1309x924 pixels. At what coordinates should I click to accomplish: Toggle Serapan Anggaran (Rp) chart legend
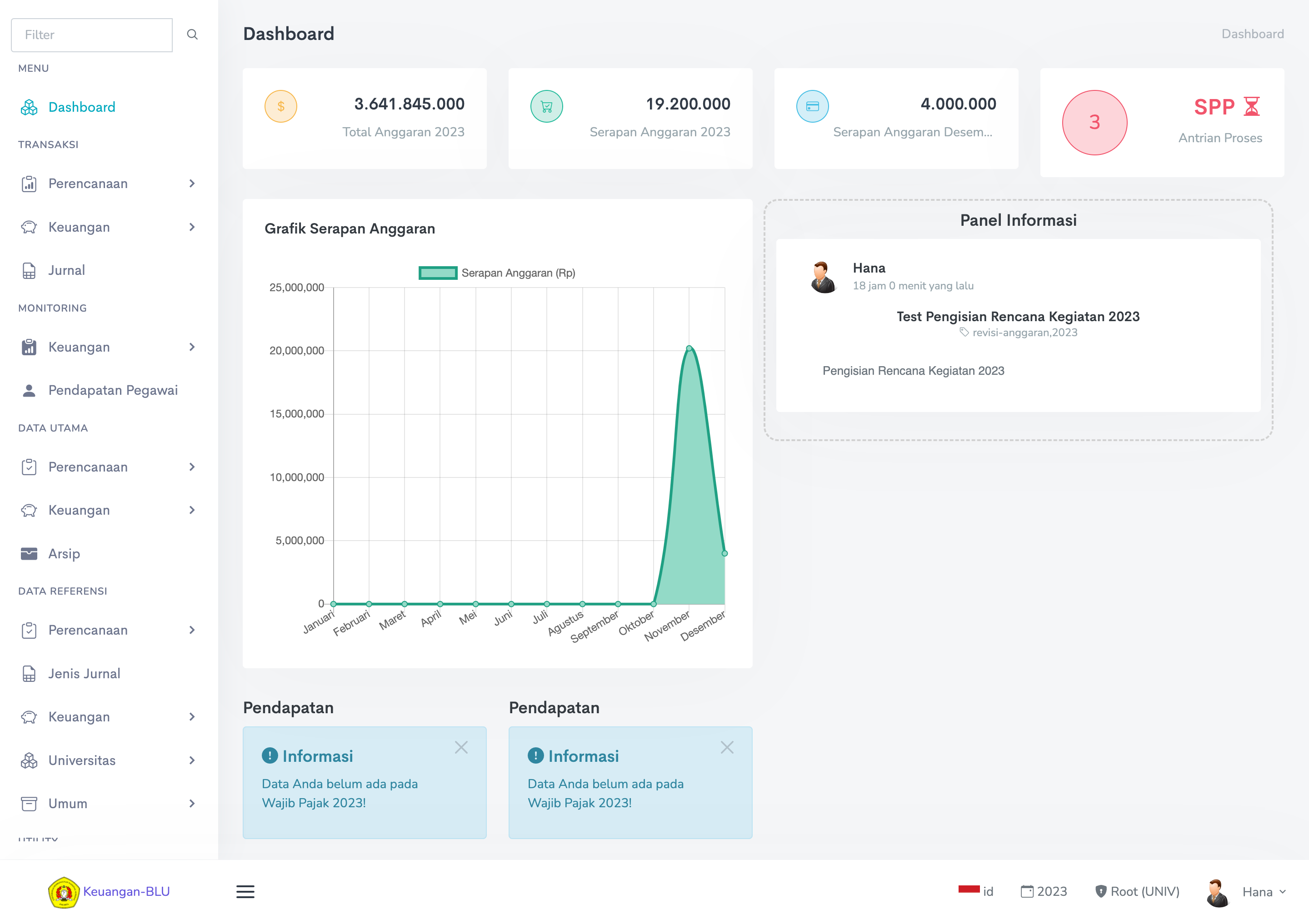[496, 273]
